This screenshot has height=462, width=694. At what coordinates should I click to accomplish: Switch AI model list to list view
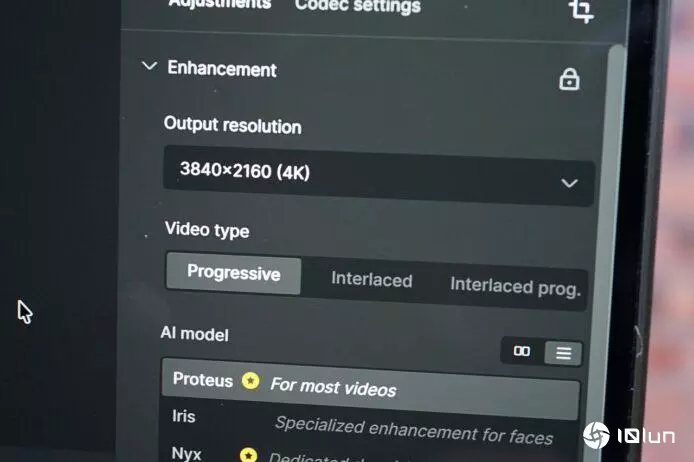pos(563,353)
